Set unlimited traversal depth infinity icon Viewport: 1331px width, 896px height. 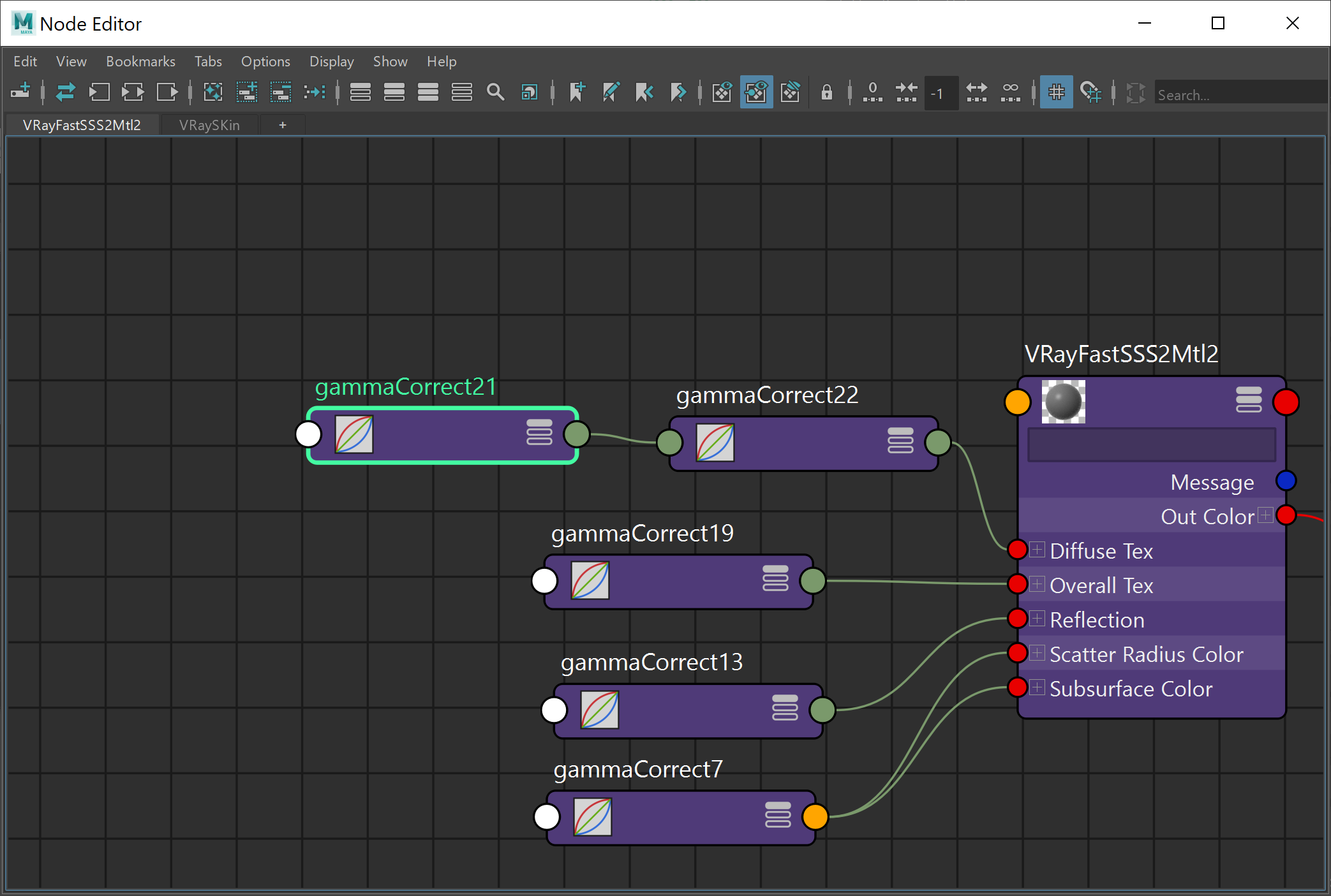coord(1011,92)
